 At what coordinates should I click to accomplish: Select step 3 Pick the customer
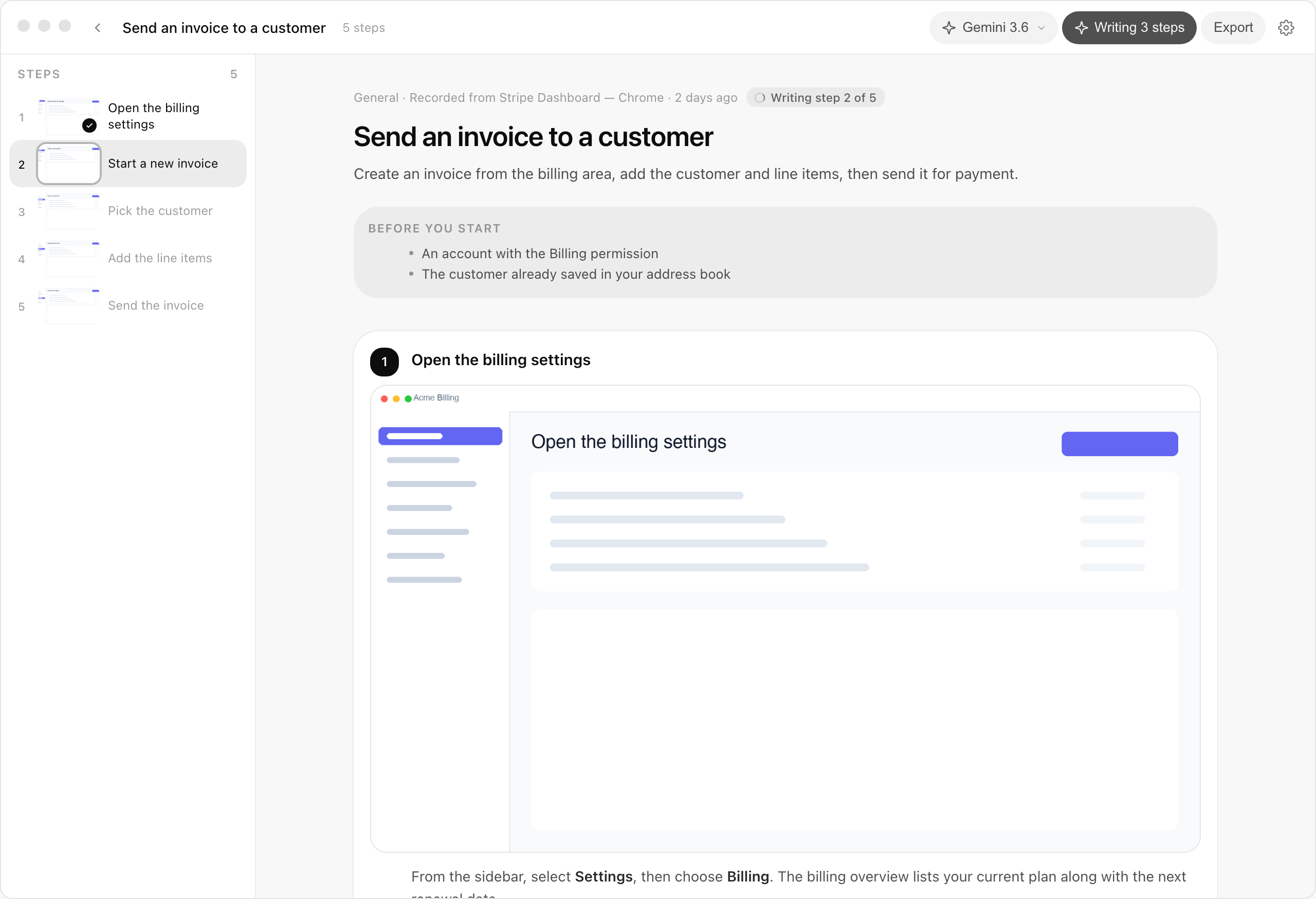pos(128,211)
